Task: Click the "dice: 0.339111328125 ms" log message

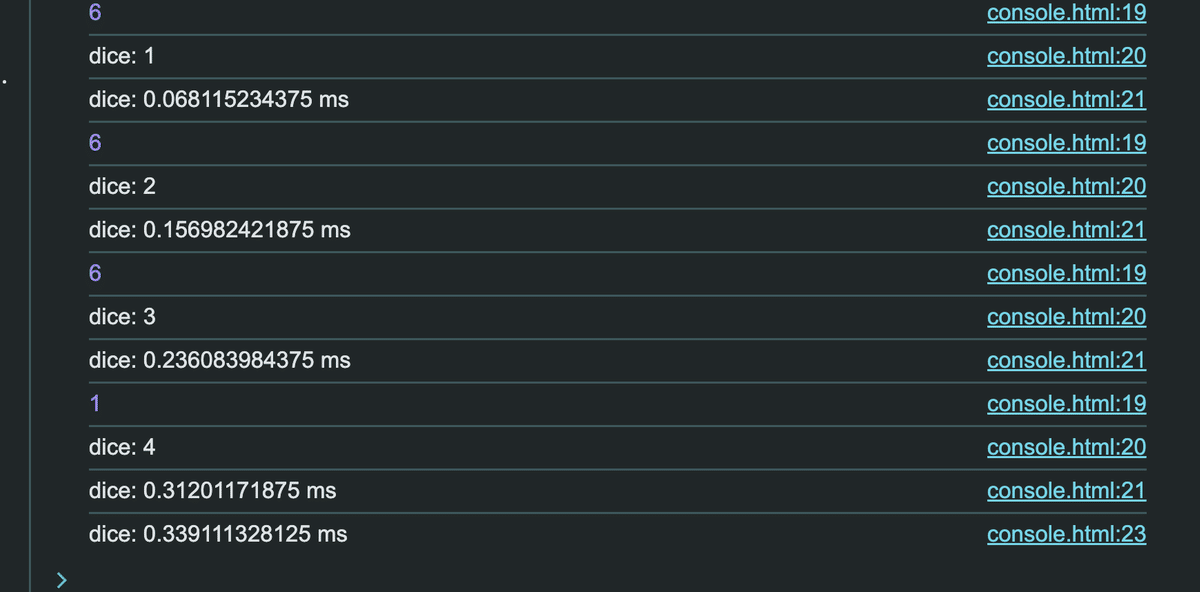Action: pyautogui.click(x=218, y=534)
